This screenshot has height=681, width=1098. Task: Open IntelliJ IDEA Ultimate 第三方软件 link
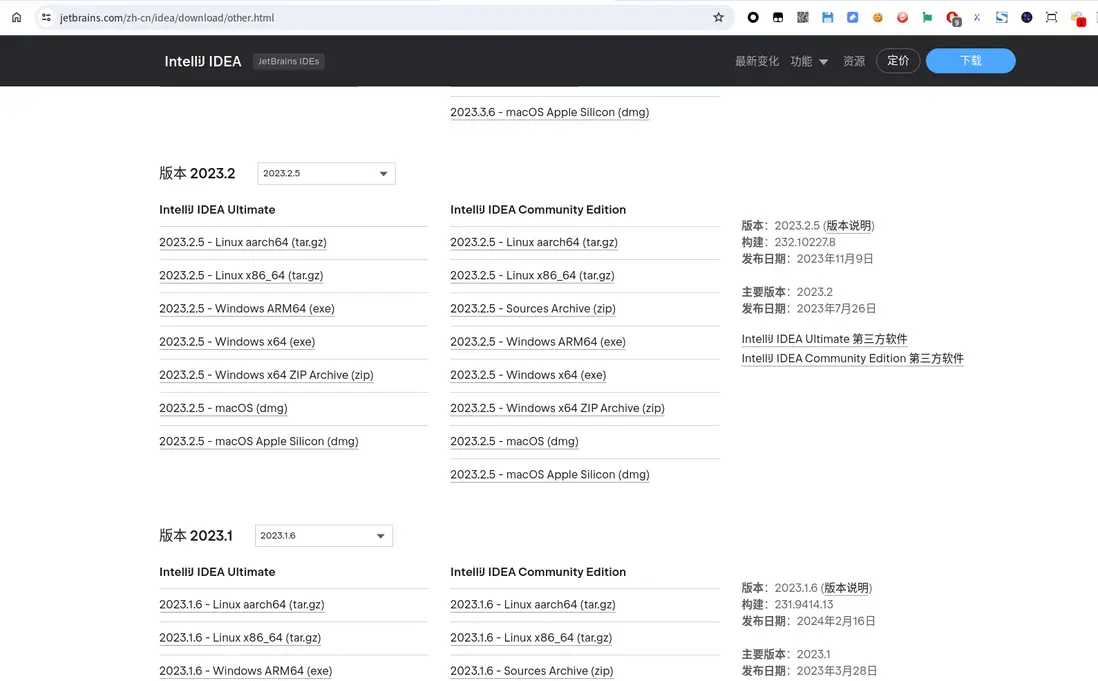click(x=824, y=339)
